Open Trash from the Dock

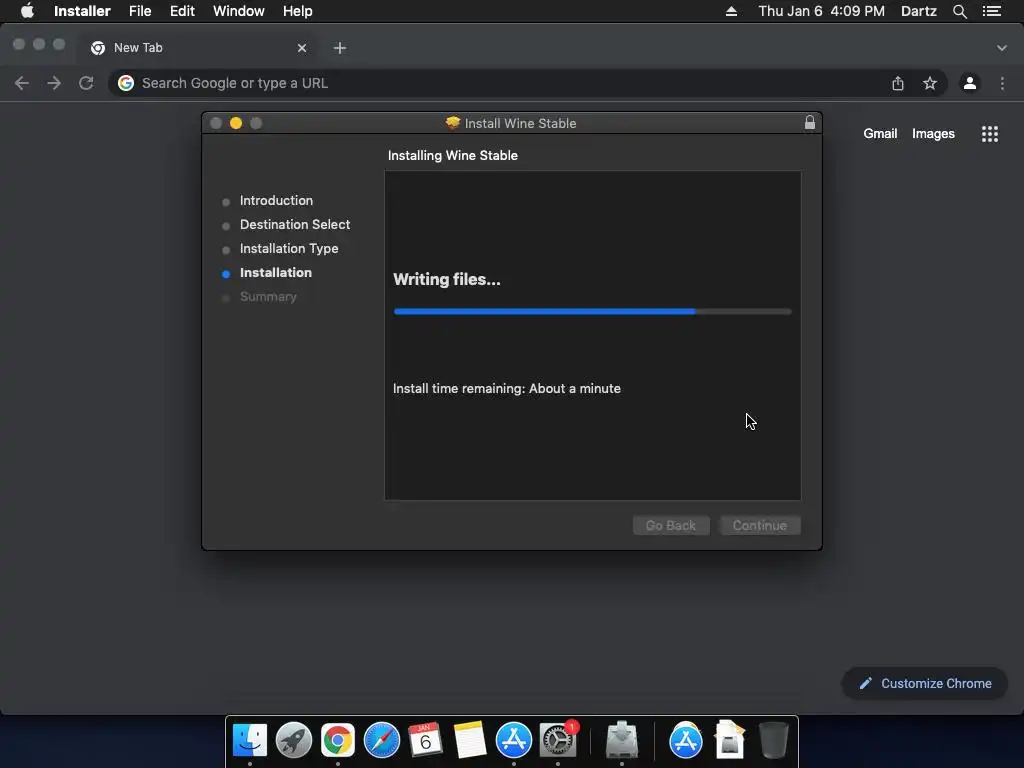[x=774, y=741]
